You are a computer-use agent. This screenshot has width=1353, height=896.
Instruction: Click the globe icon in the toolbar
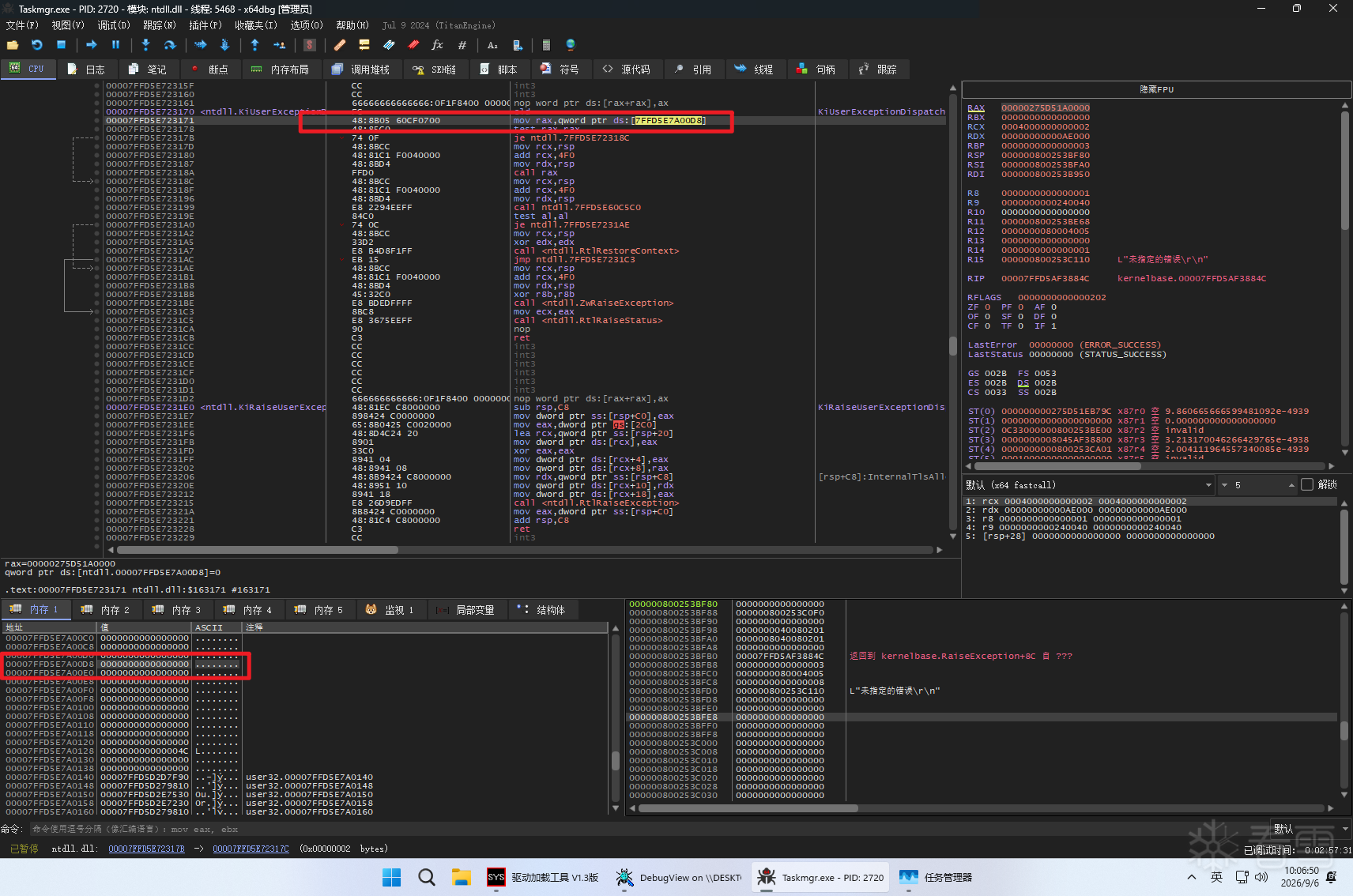tap(571, 45)
